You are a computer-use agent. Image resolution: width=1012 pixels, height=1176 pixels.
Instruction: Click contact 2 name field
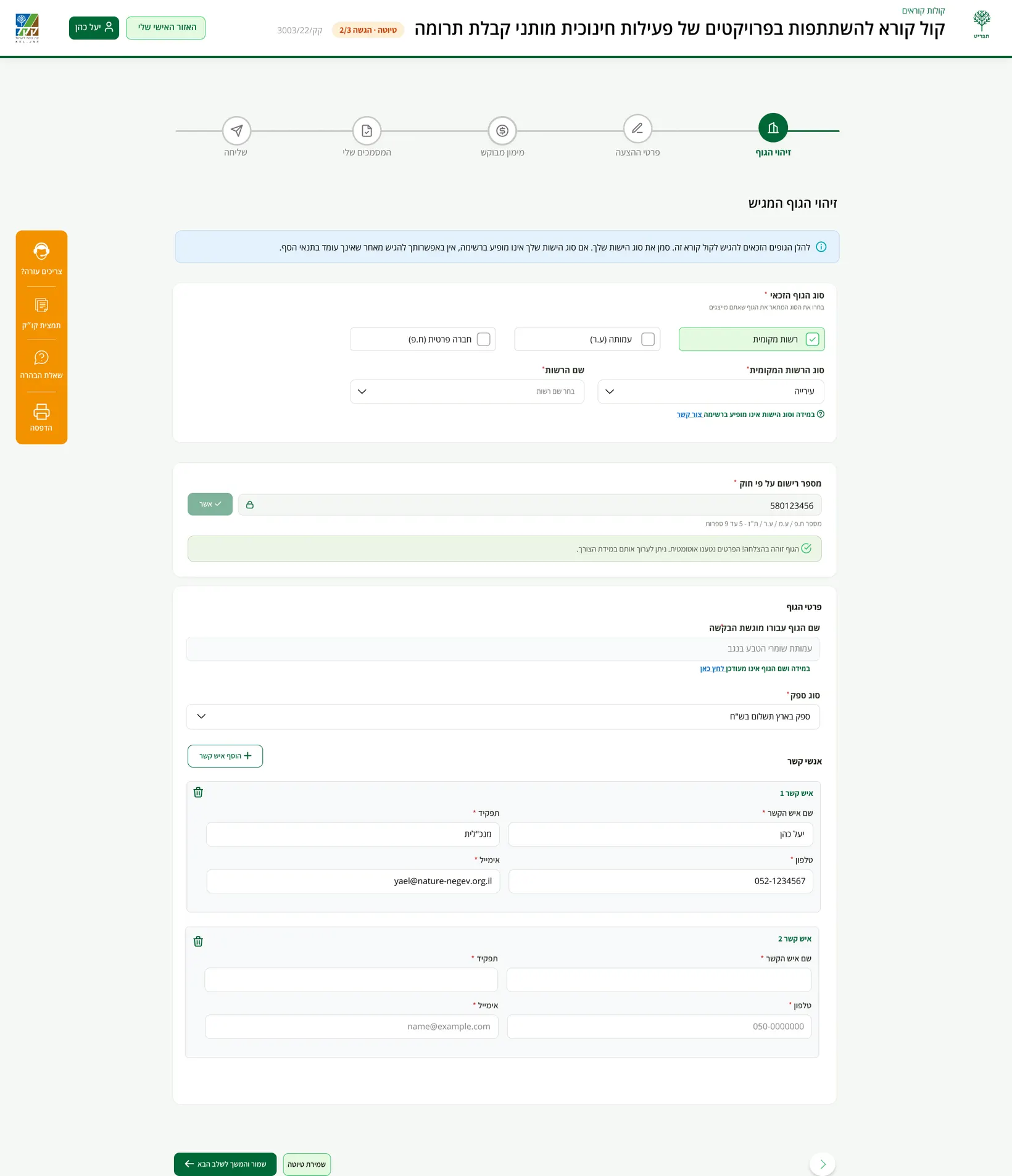(x=659, y=980)
